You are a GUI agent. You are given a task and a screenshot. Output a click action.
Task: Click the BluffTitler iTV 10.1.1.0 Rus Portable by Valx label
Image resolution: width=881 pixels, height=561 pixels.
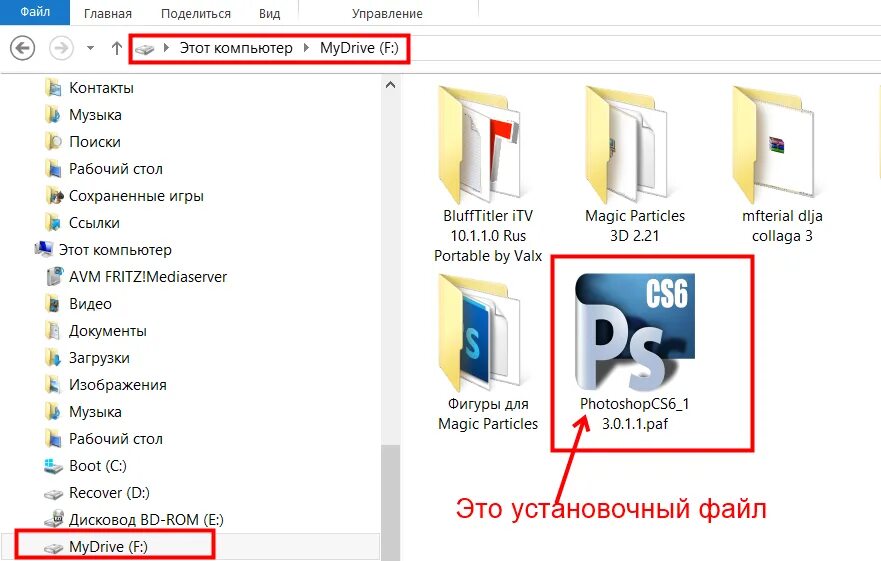pyautogui.click(x=488, y=236)
